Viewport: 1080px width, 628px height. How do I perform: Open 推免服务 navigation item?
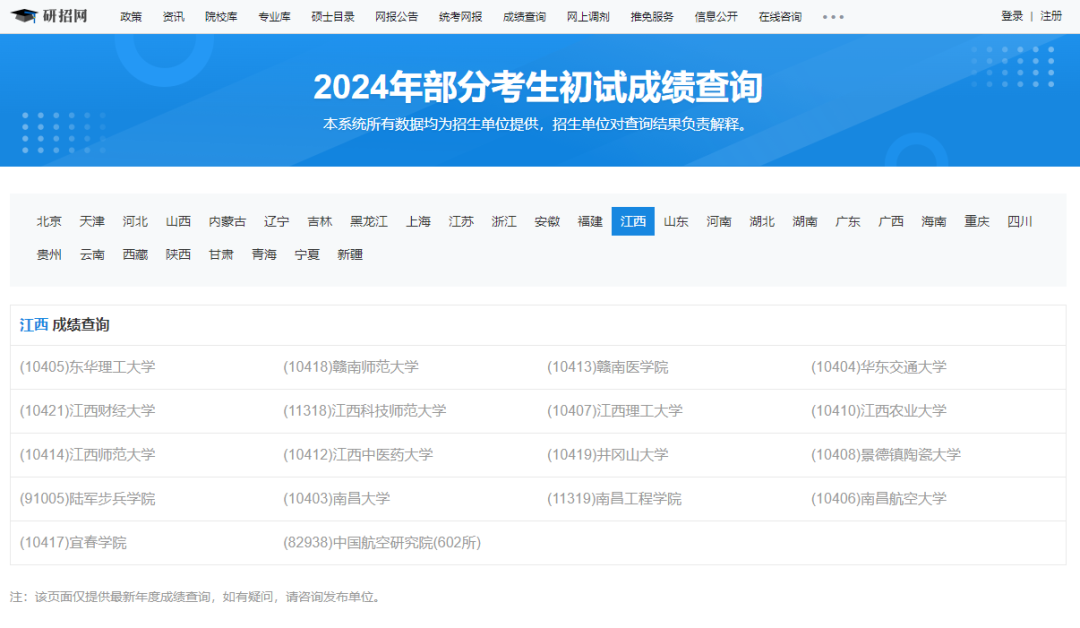(x=652, y=17)
